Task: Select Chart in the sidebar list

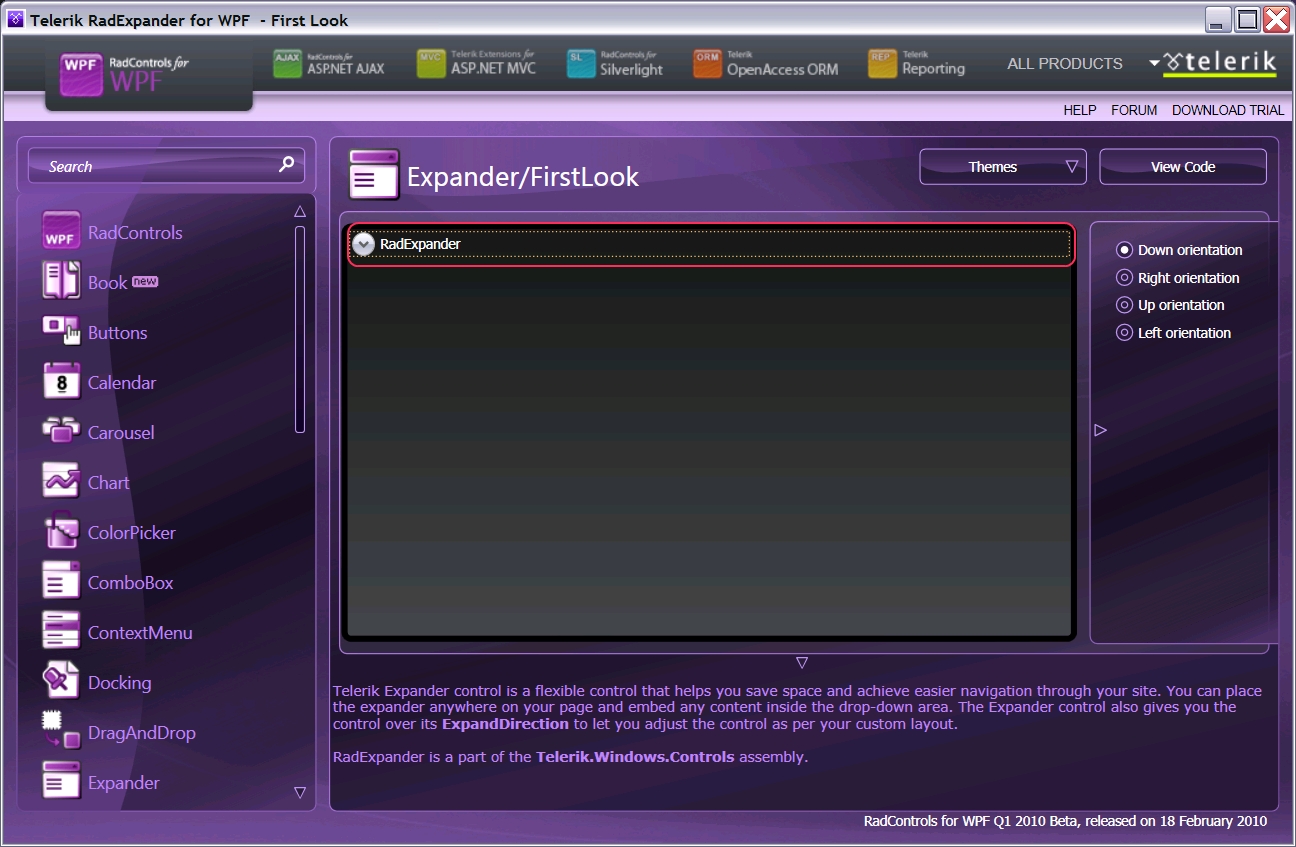Action: tap(109, 483)
